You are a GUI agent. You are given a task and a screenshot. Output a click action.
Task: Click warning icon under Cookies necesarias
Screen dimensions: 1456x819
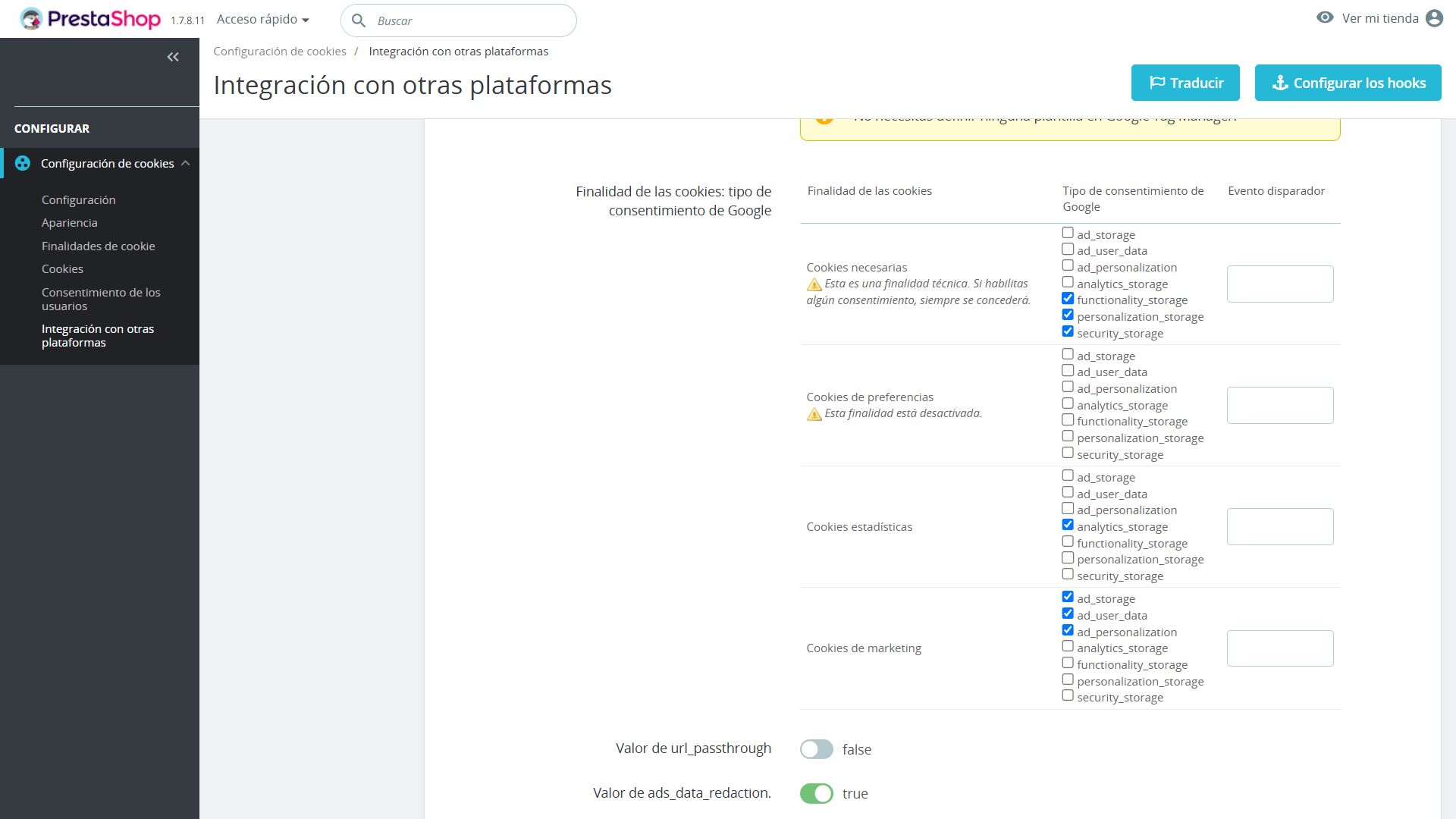coord(814,284)
